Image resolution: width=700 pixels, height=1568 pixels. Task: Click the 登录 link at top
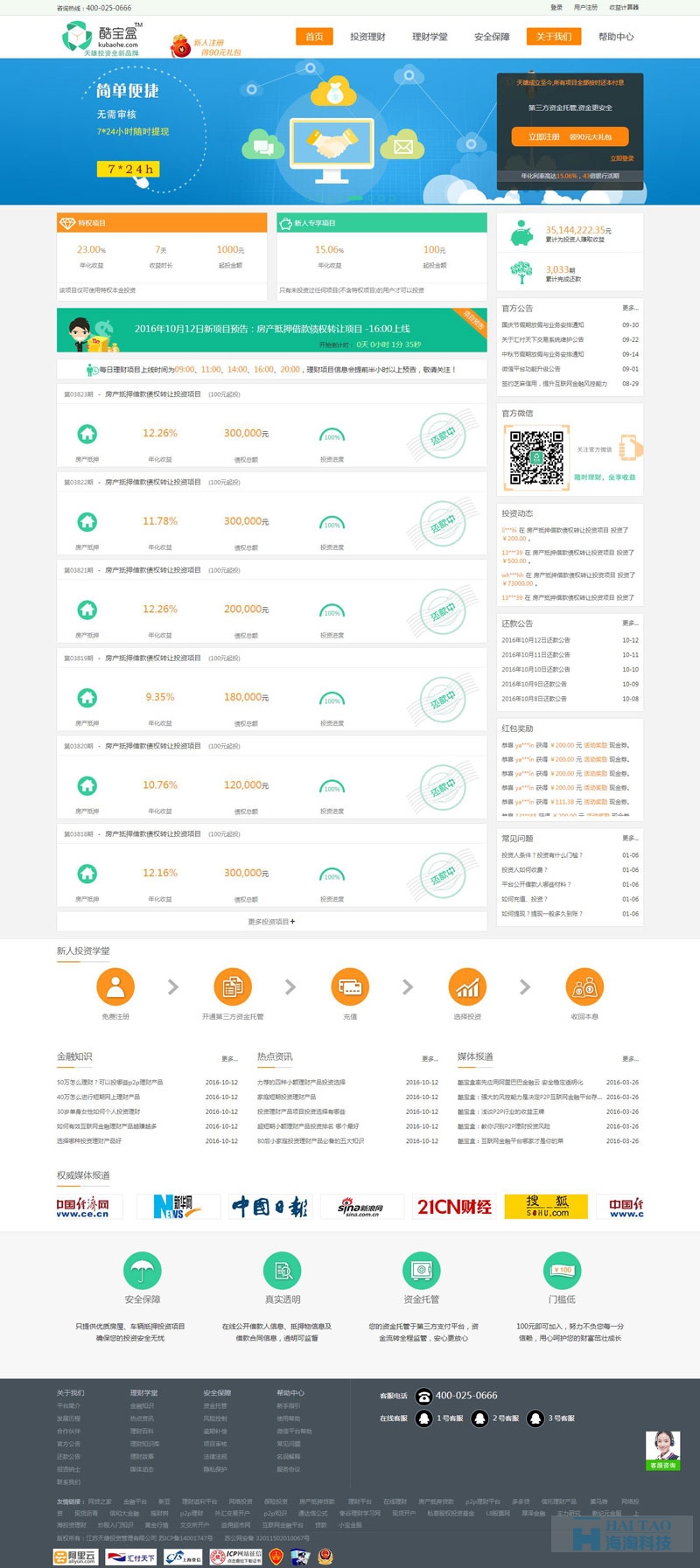(x=556, y=8)
